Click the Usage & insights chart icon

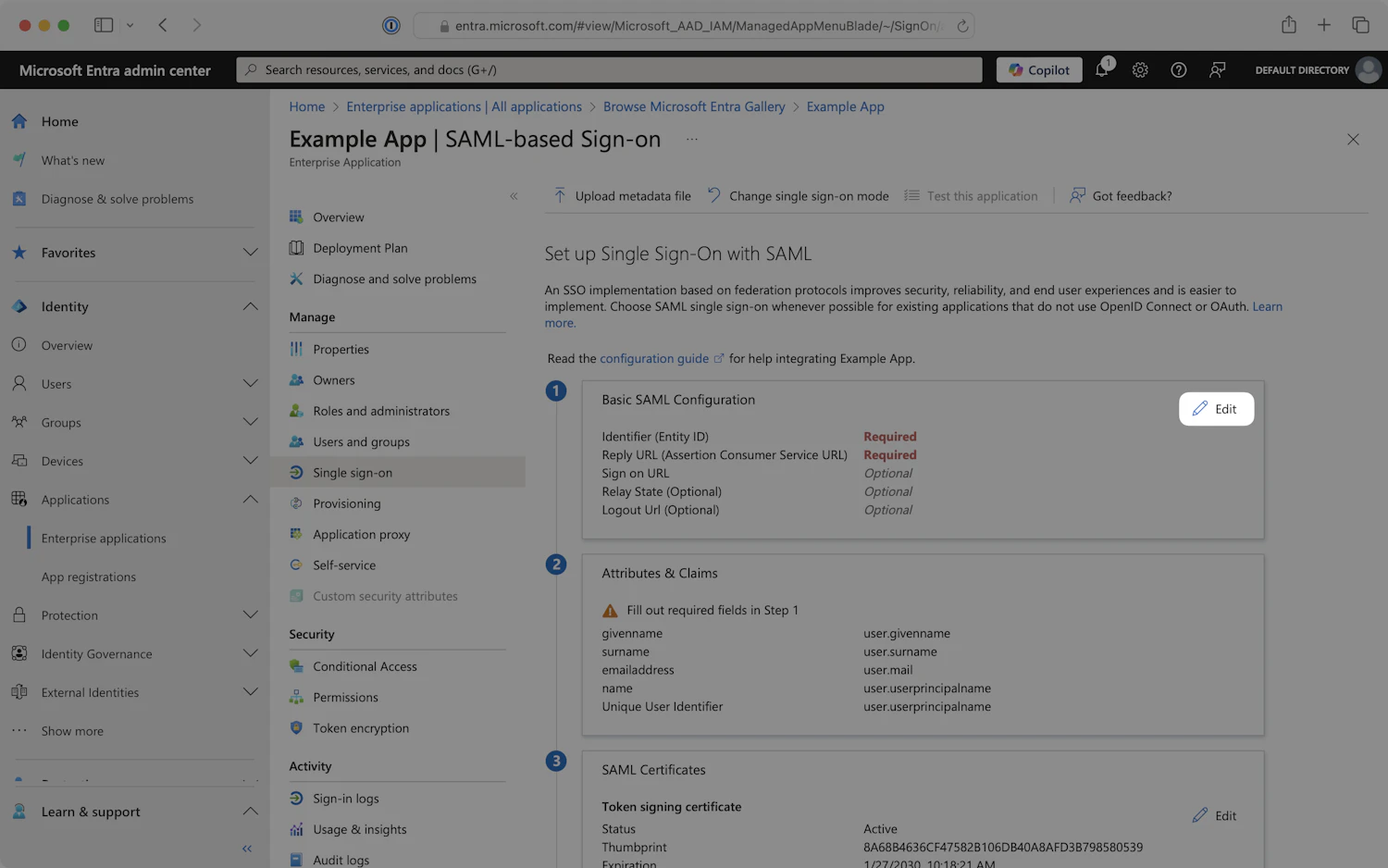click(x=296, y=829)
